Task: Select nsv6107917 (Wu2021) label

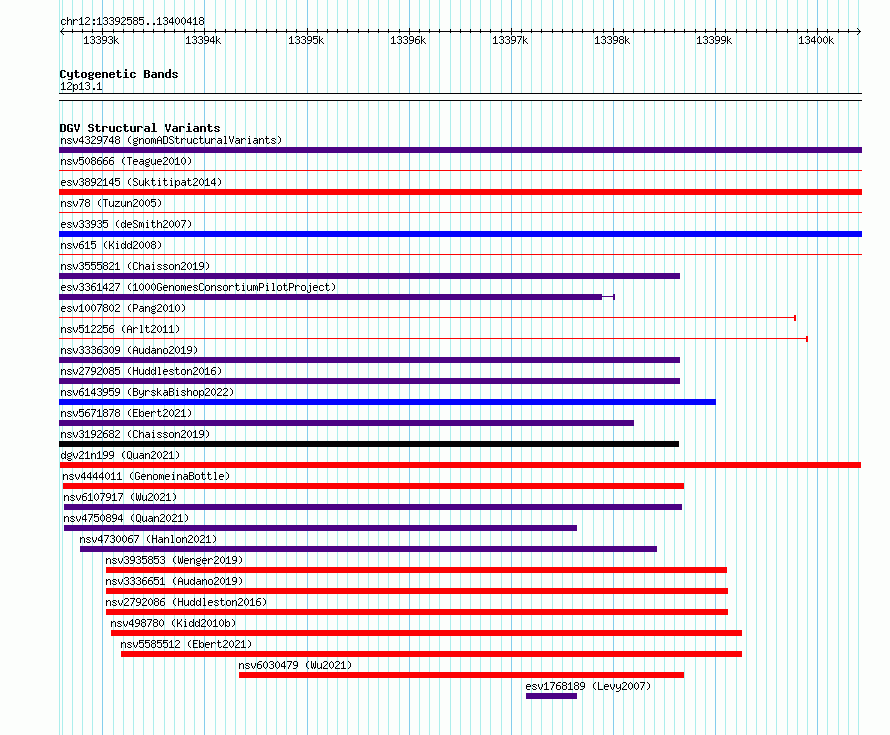Action: click(x=120, y=497)
